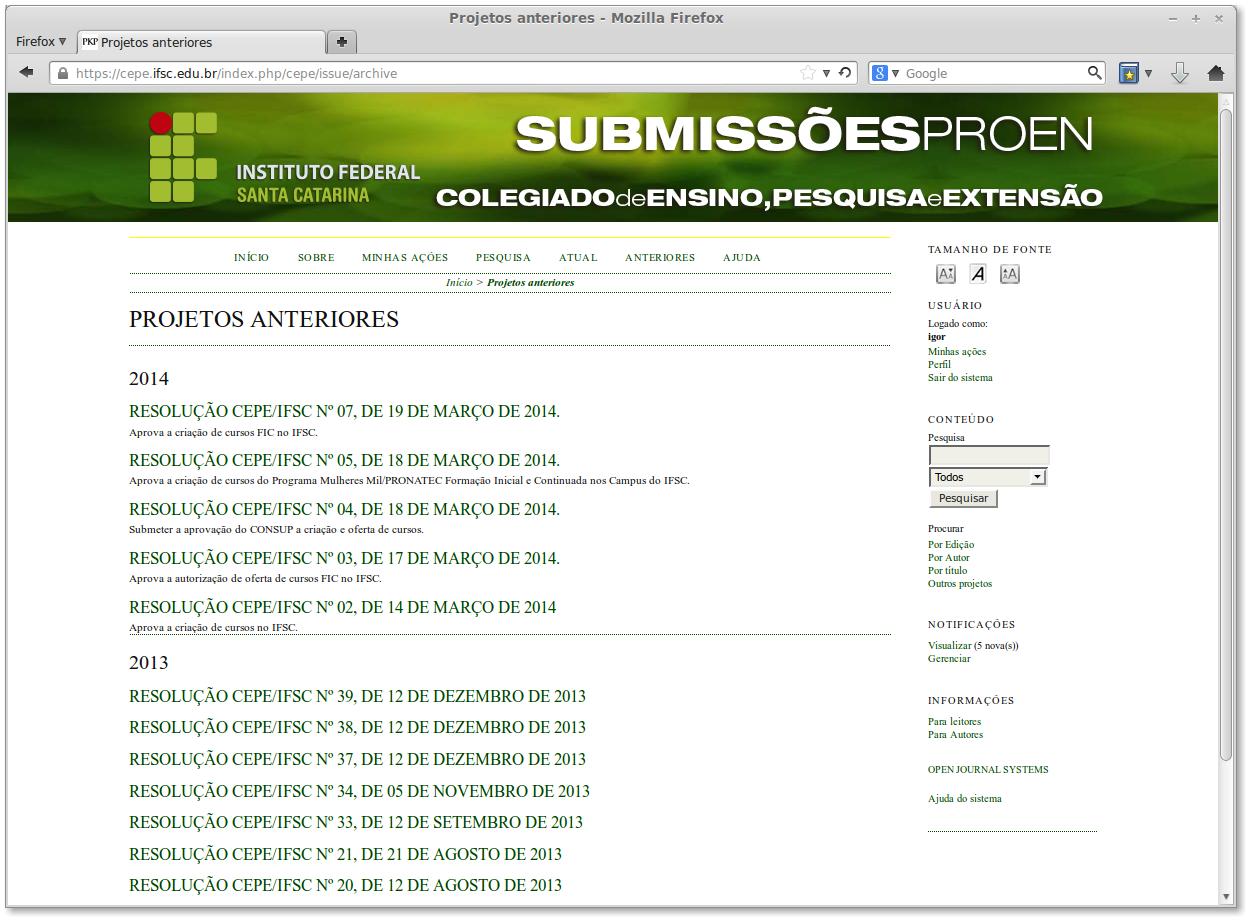Click the reload page icon
1246x917 pixels.
pyautogui.click(x=845, y=73)
